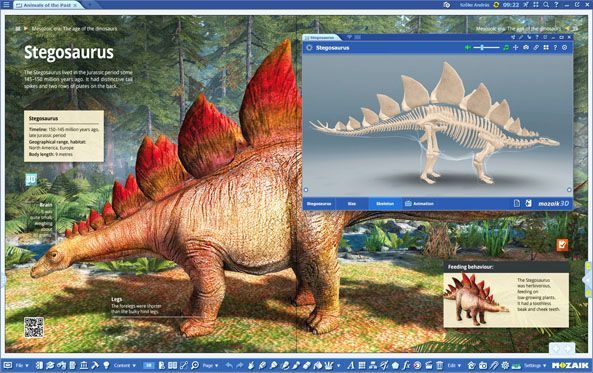Screen dimensions: 593x373
Task: Click the page flip arrows at bottom right
Action: click(562, 348)
